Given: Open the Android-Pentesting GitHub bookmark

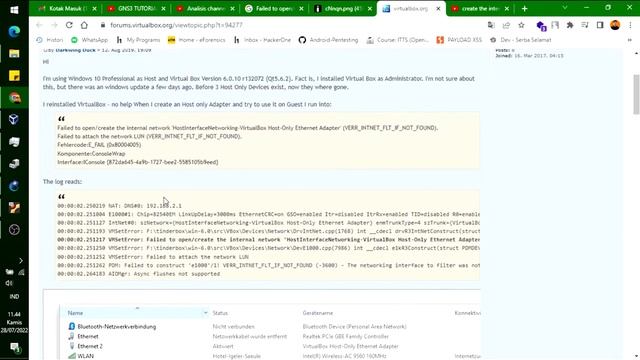Looking at the screenshot, I should pyautogui.click(x=329, y=40).
